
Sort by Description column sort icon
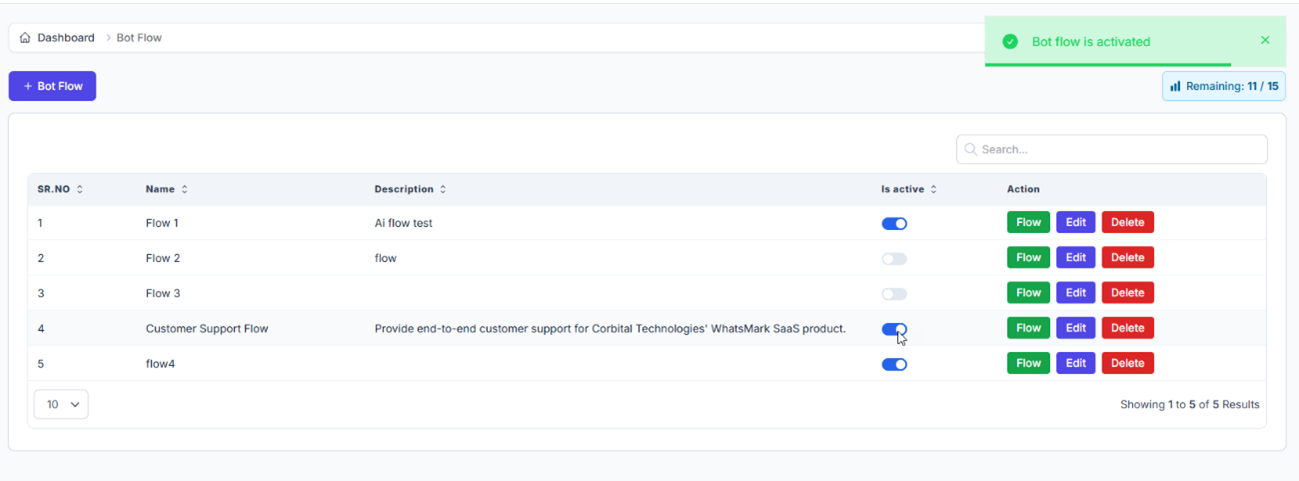443,189
